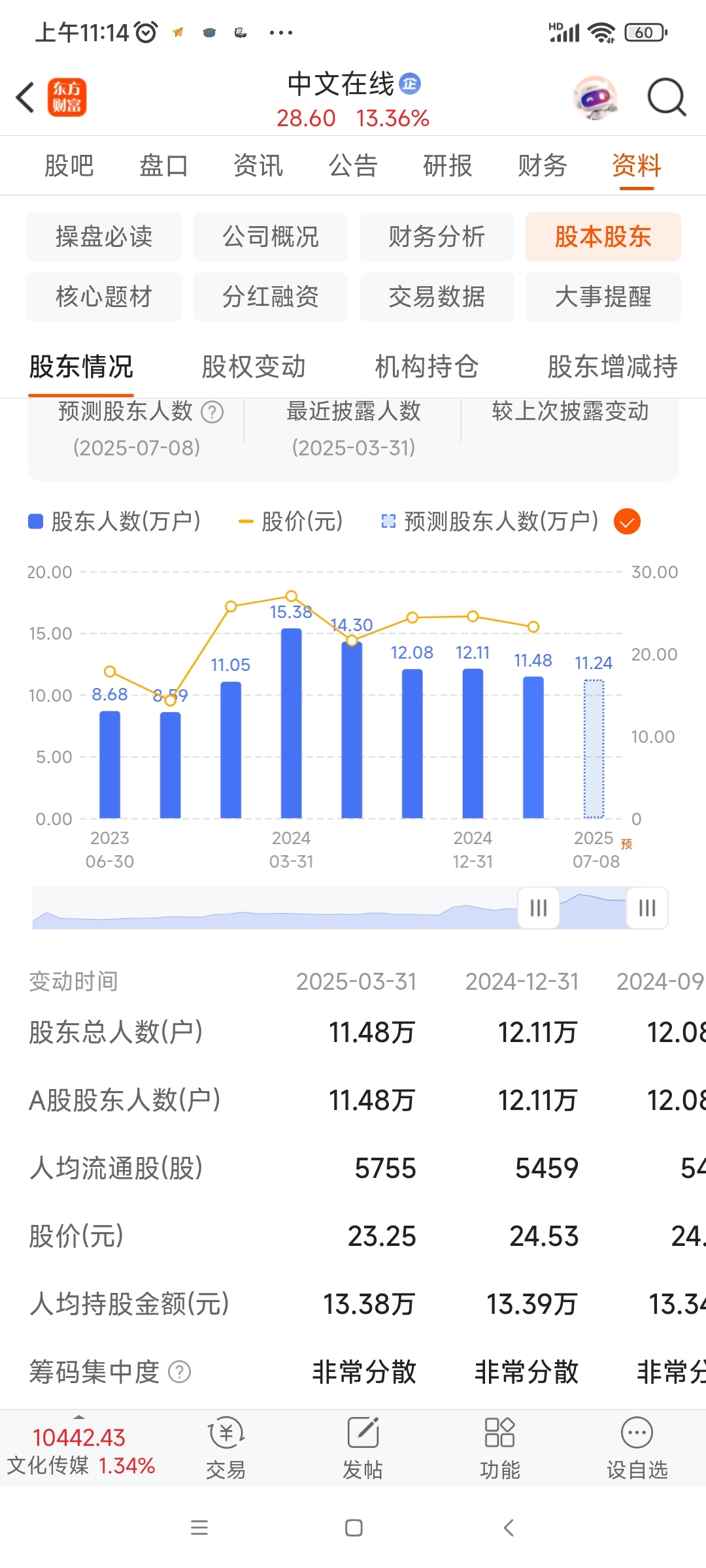Image resolution: width=706 pixels, height=1568 pixels.
Task: Toggle 股价(元) legend line
Action: click(291, 521)
